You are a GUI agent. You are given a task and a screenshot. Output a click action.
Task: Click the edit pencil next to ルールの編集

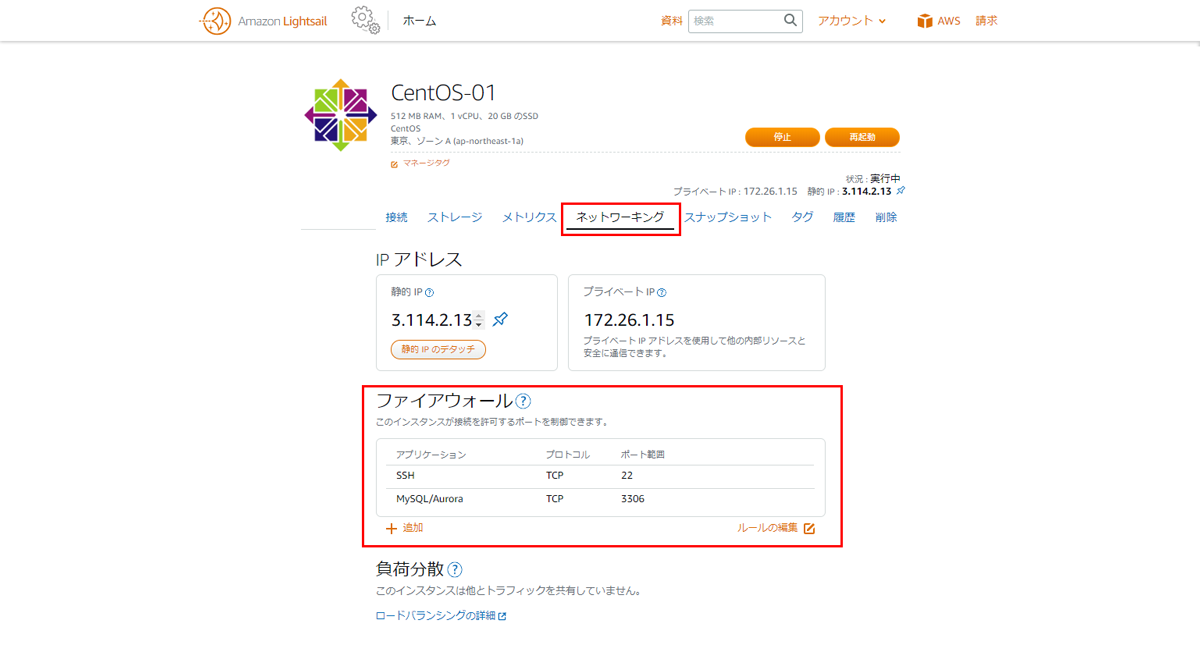[x=809, y=527]
